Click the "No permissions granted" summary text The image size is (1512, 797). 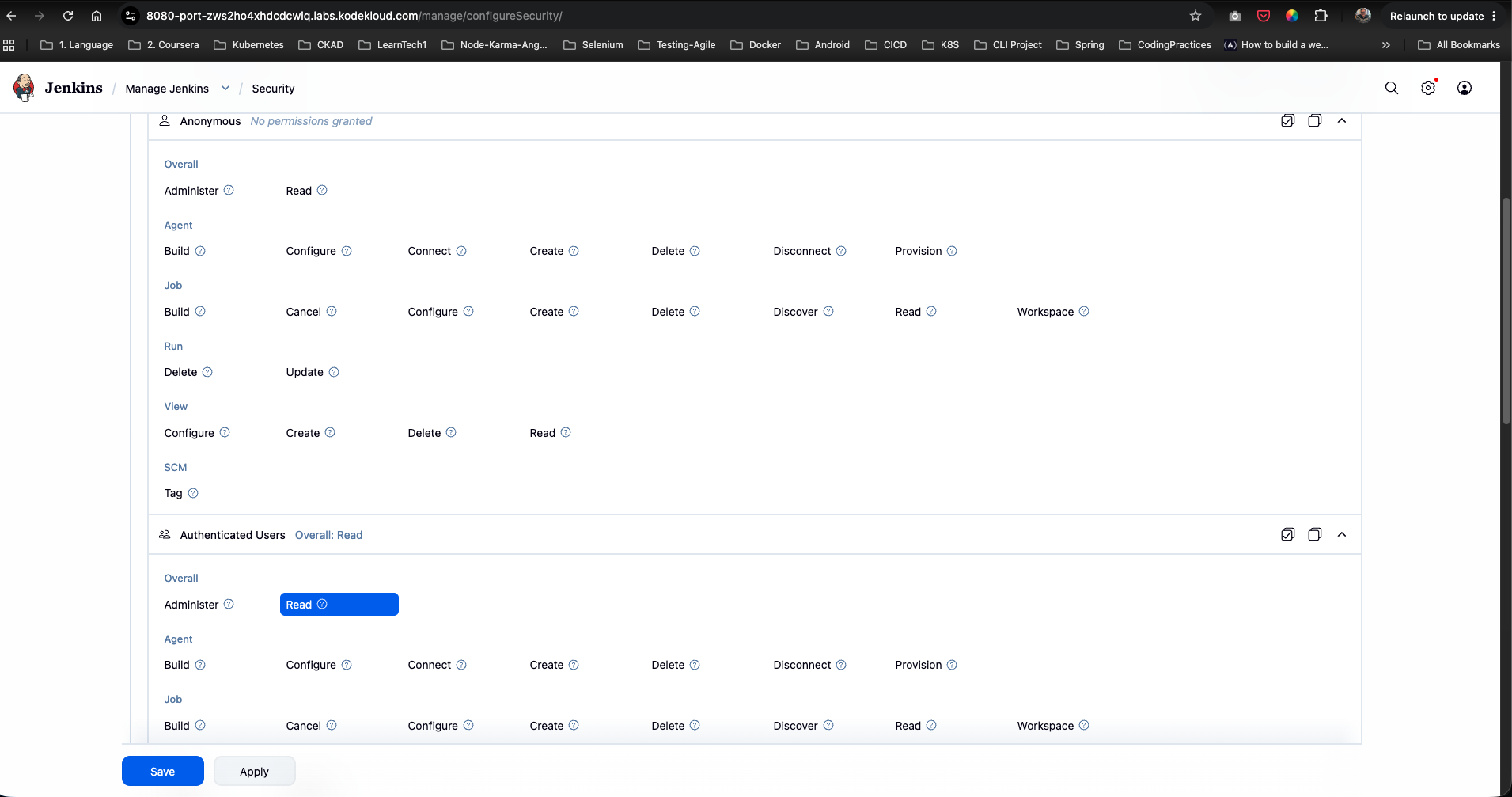coord(311,121)
